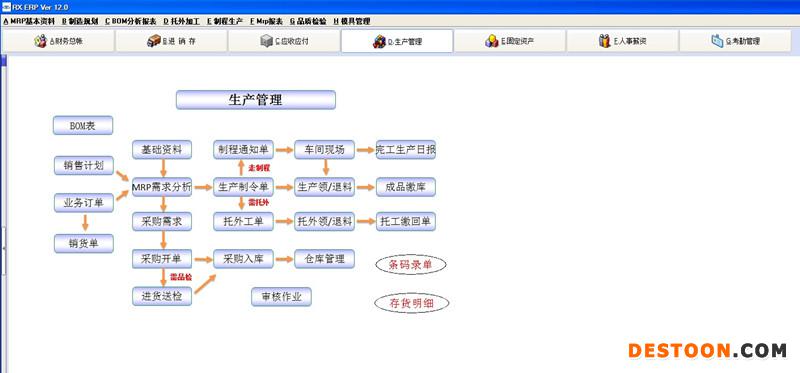800x373 pixels.
Task: Click the 条码录单 oval button
Action: pos(411,264)
